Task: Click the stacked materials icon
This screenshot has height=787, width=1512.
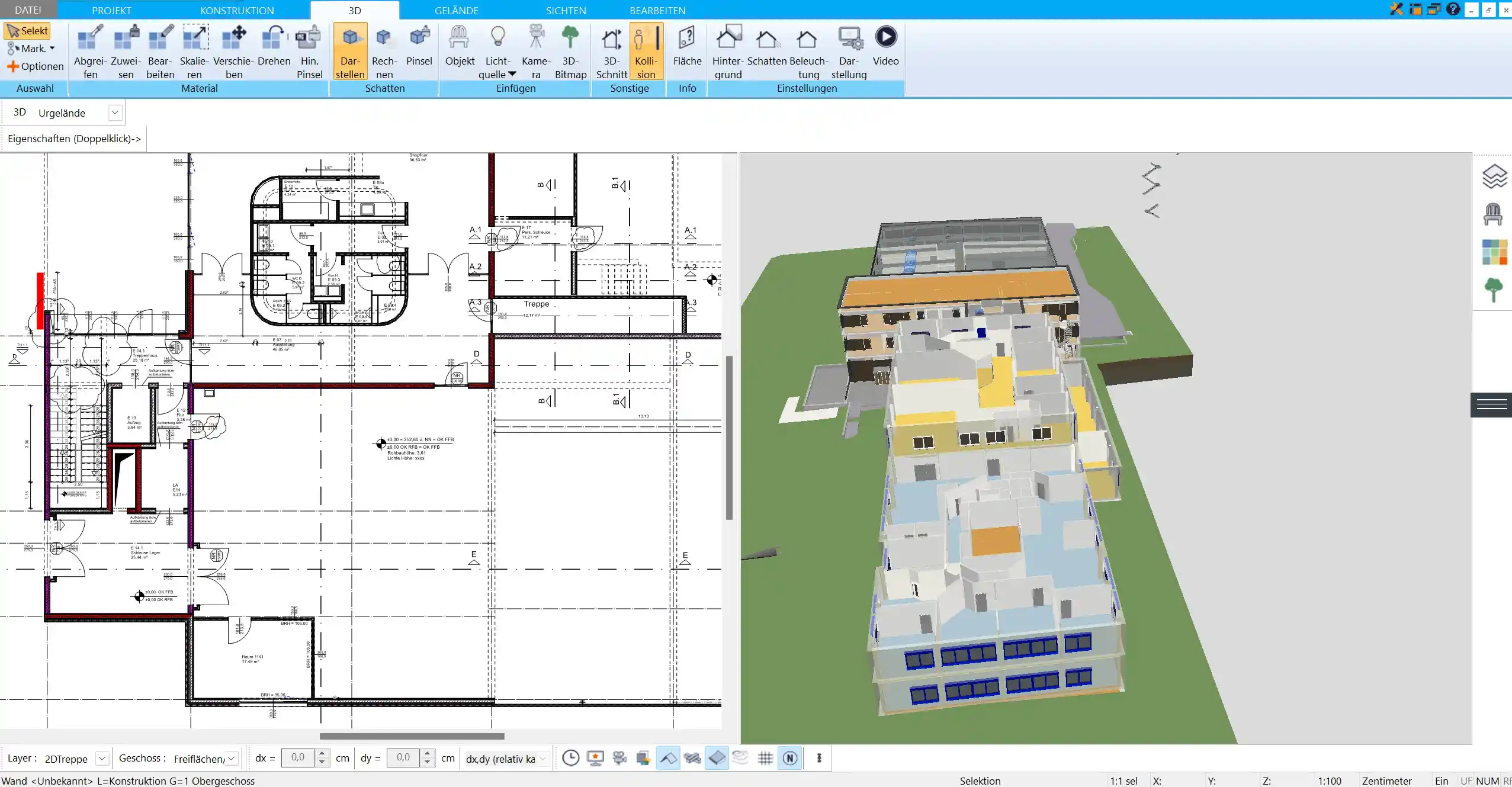Action: (x=644, y=758)
